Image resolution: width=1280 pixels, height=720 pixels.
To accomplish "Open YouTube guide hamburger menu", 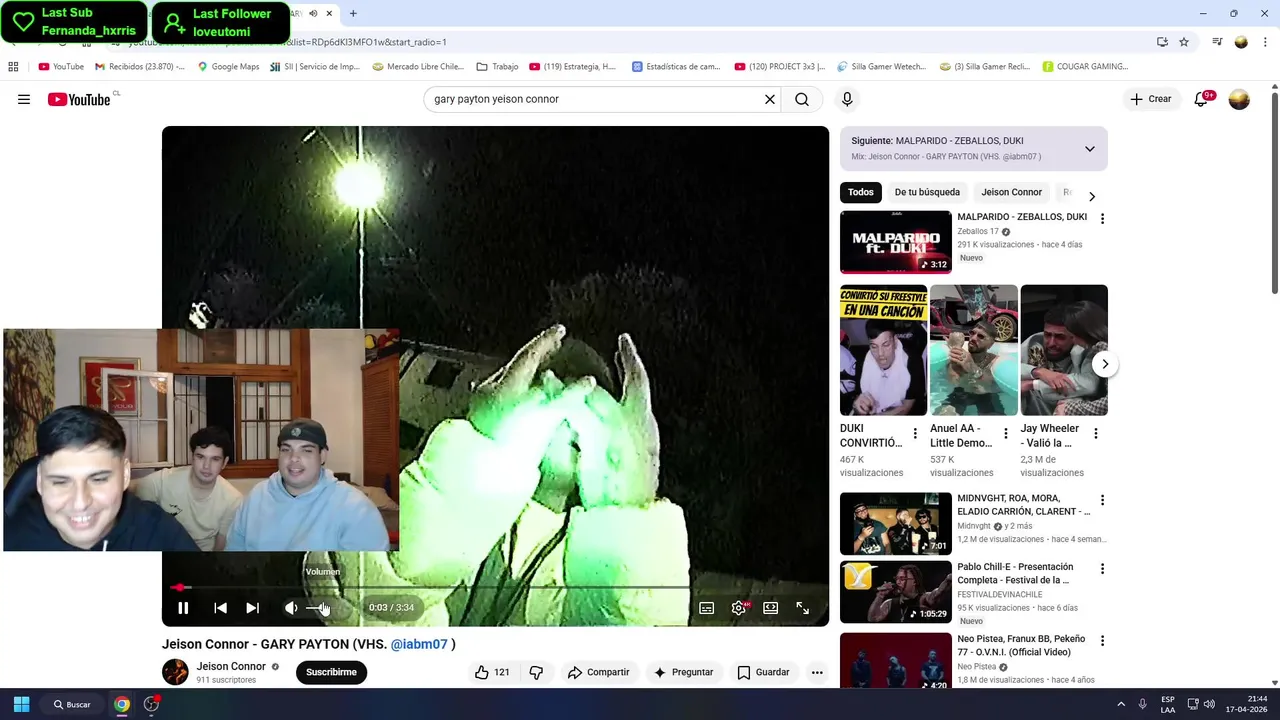I will pyautogui.click(x=24, y=99).
